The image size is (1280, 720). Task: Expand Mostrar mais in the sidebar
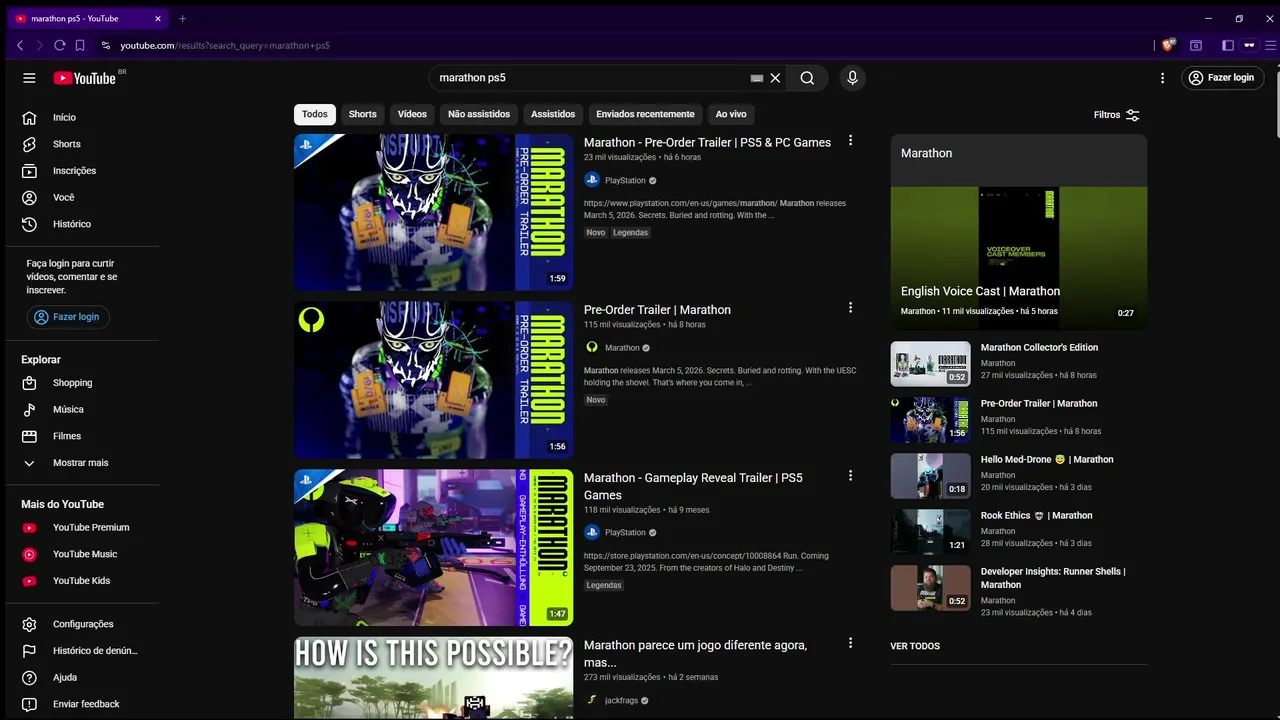82,463
